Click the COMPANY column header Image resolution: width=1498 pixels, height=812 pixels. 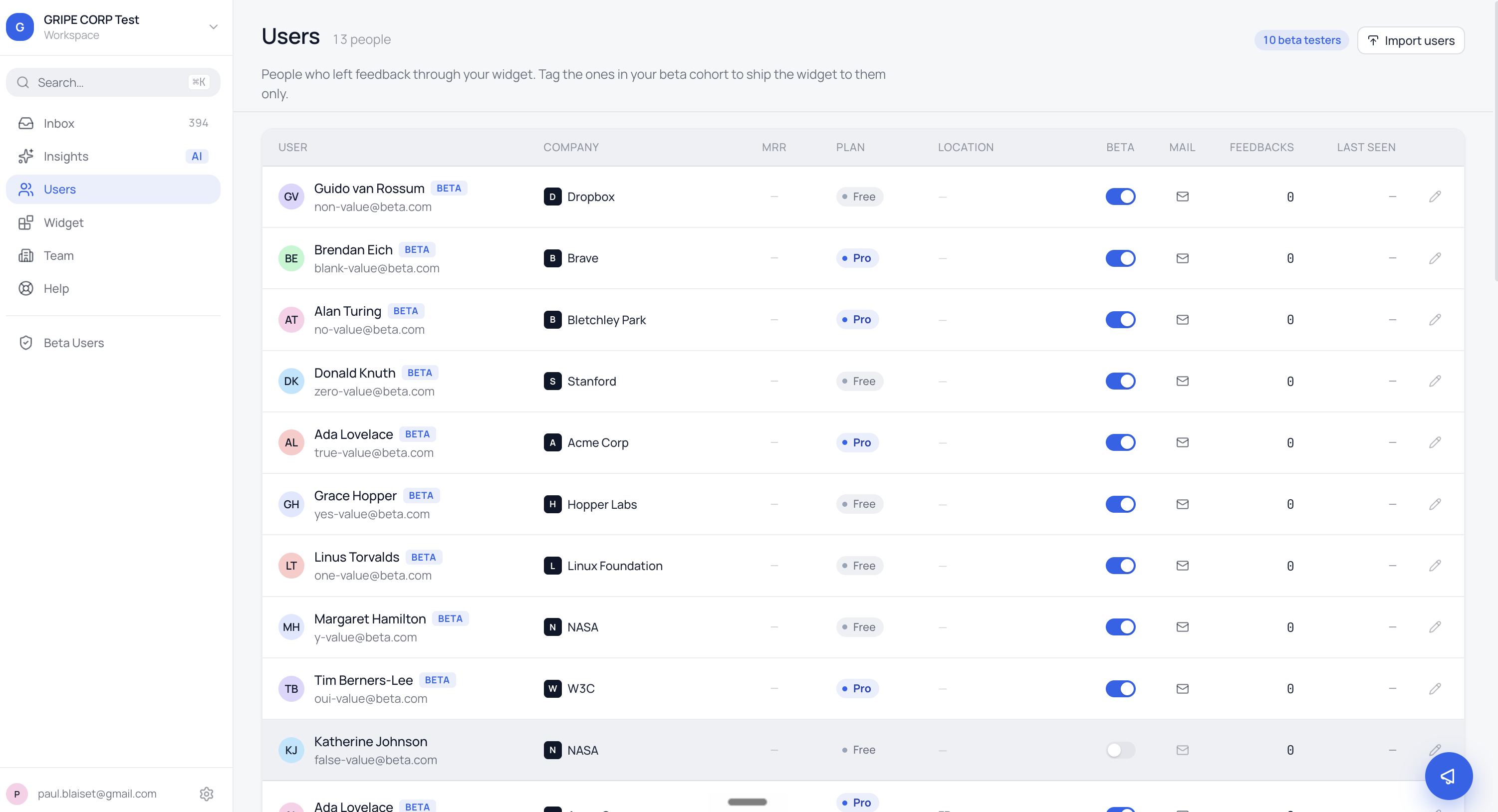coord(570,147)
